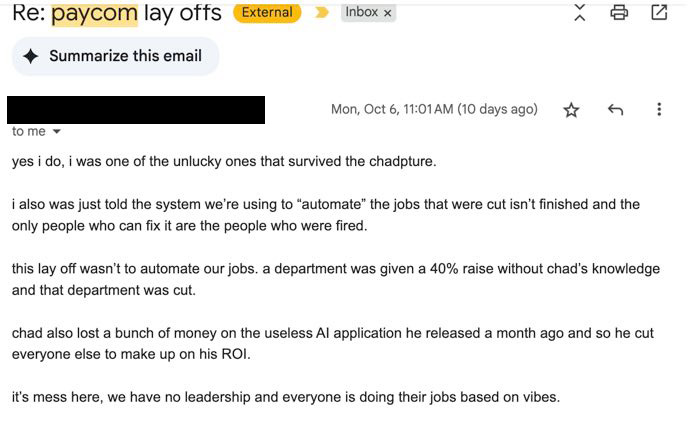Viewport: 691px width, 446px height.
Task: Remove the Inbox label with its X
Action: pos(388,13)
